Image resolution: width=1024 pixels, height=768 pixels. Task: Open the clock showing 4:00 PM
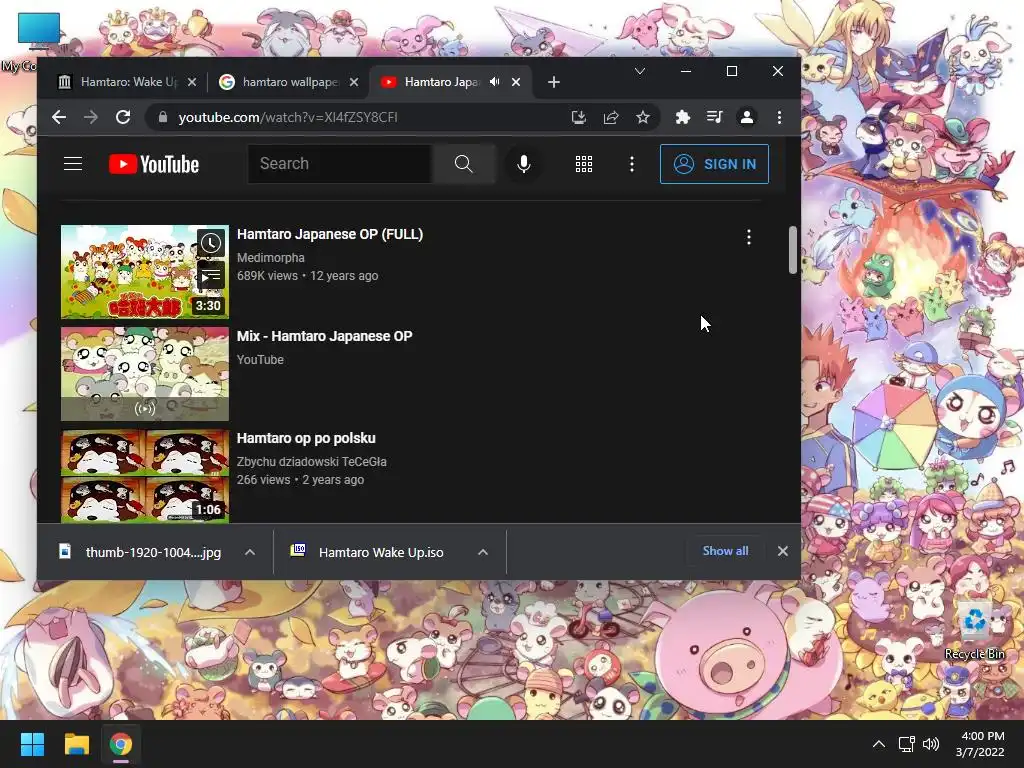(x=980, y=744)
